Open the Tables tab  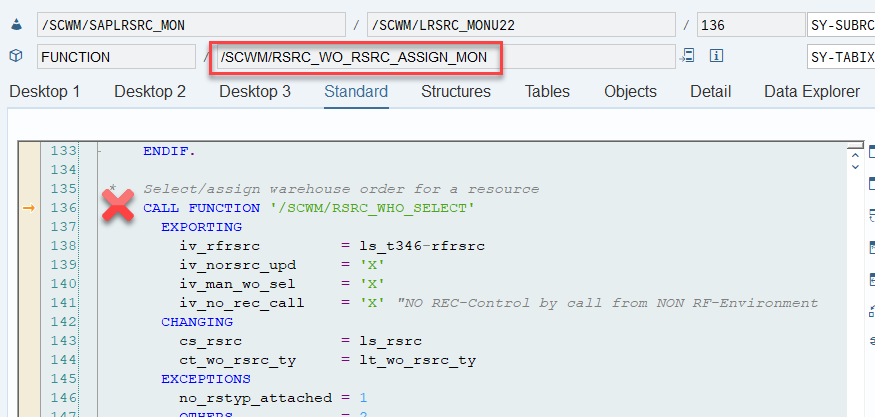(x=547, y=92)
